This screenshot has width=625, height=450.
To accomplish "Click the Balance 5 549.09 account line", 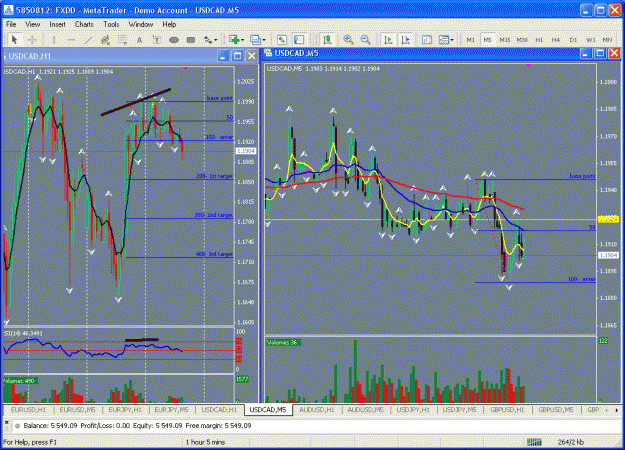I will point(138,426).
